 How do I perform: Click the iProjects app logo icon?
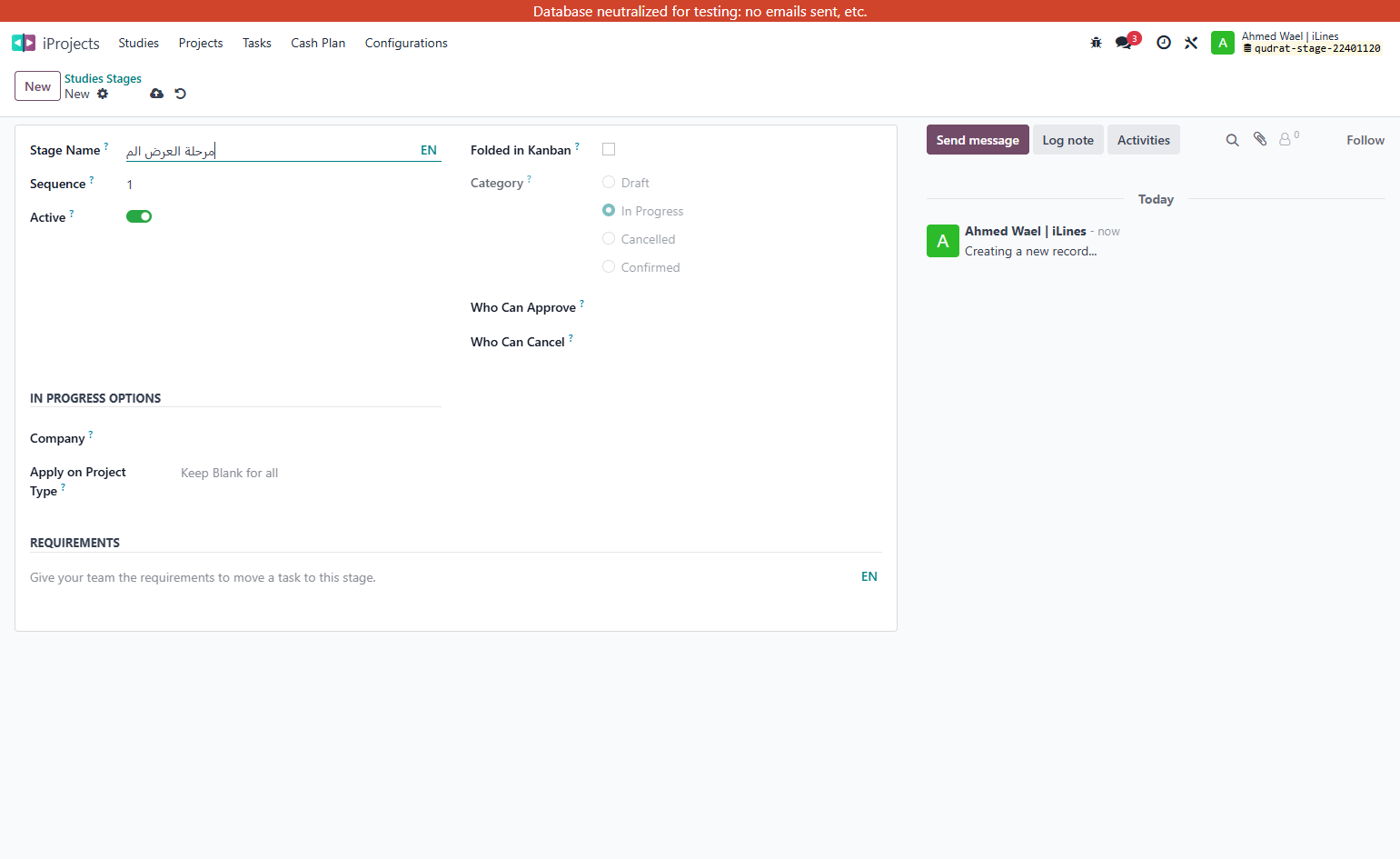click(x=24, y=43)
